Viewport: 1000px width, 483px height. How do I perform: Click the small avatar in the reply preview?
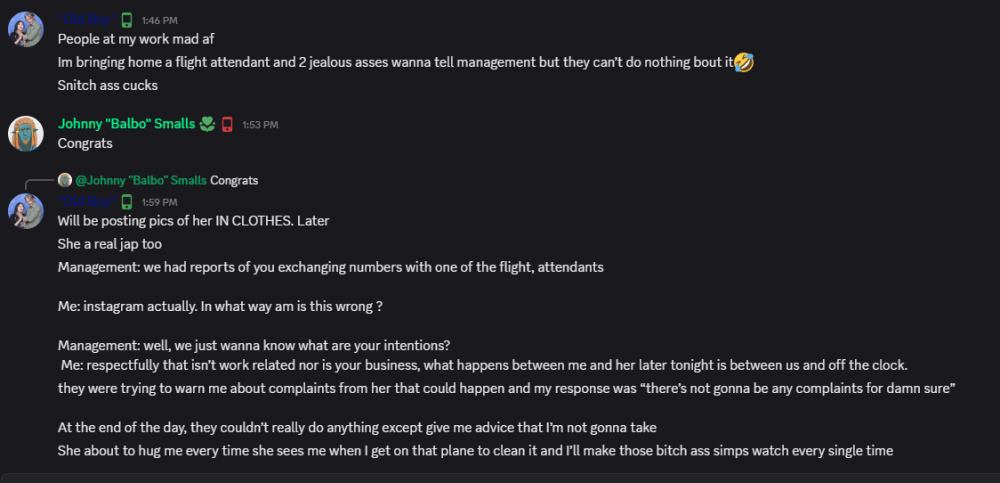pyautogui.click(x=65, y=180)
